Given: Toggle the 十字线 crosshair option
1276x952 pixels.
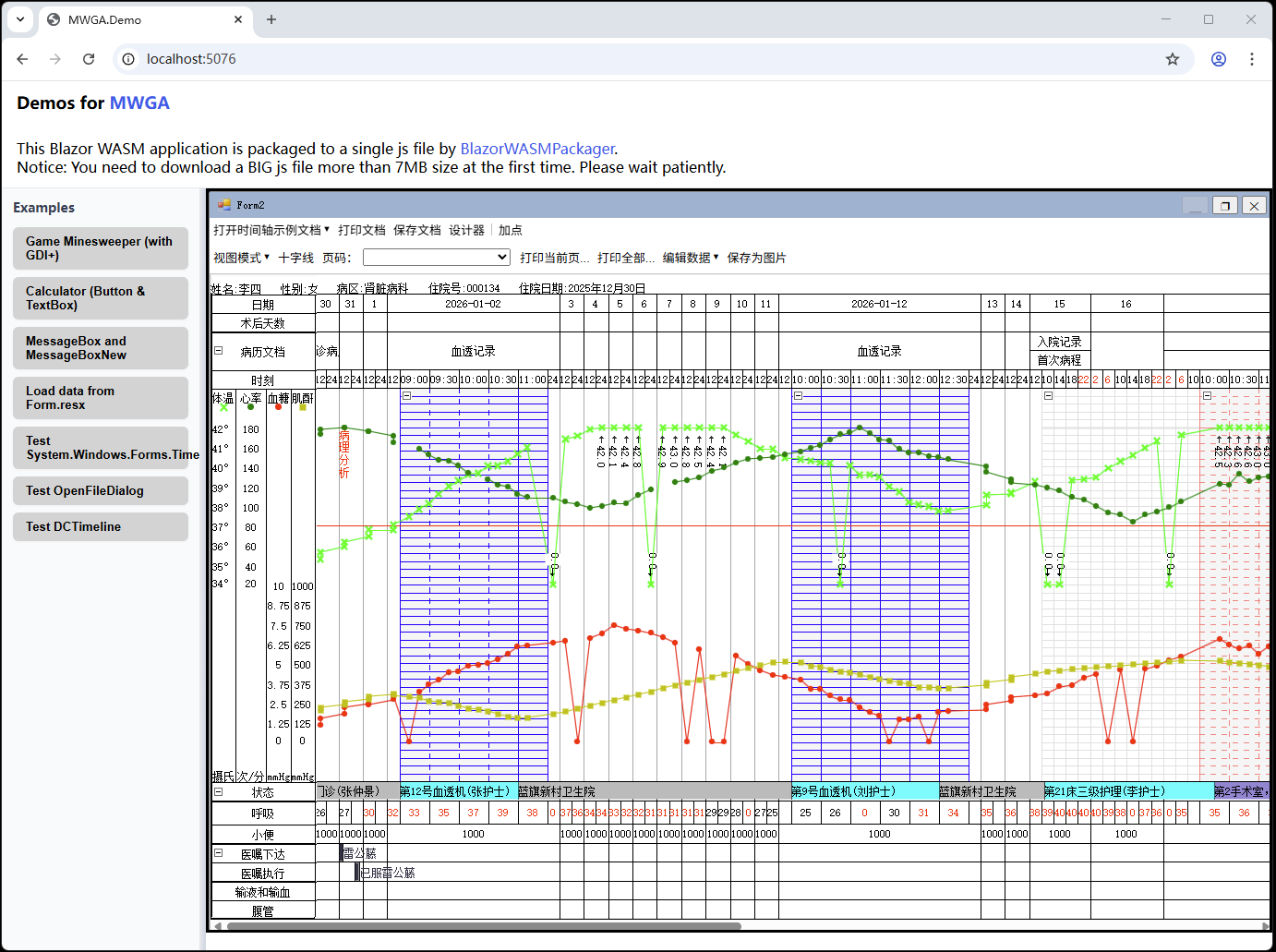Looking at the screenshot, I should (x=295, y=258).
